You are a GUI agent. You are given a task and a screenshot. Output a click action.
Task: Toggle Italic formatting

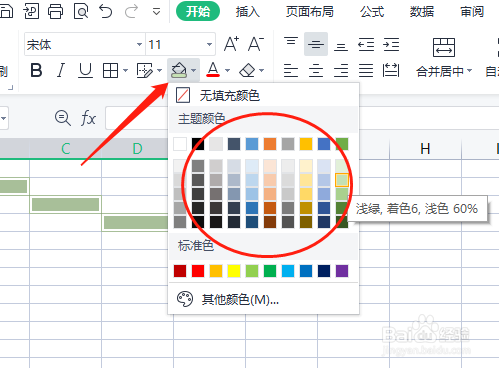point(61,70)
